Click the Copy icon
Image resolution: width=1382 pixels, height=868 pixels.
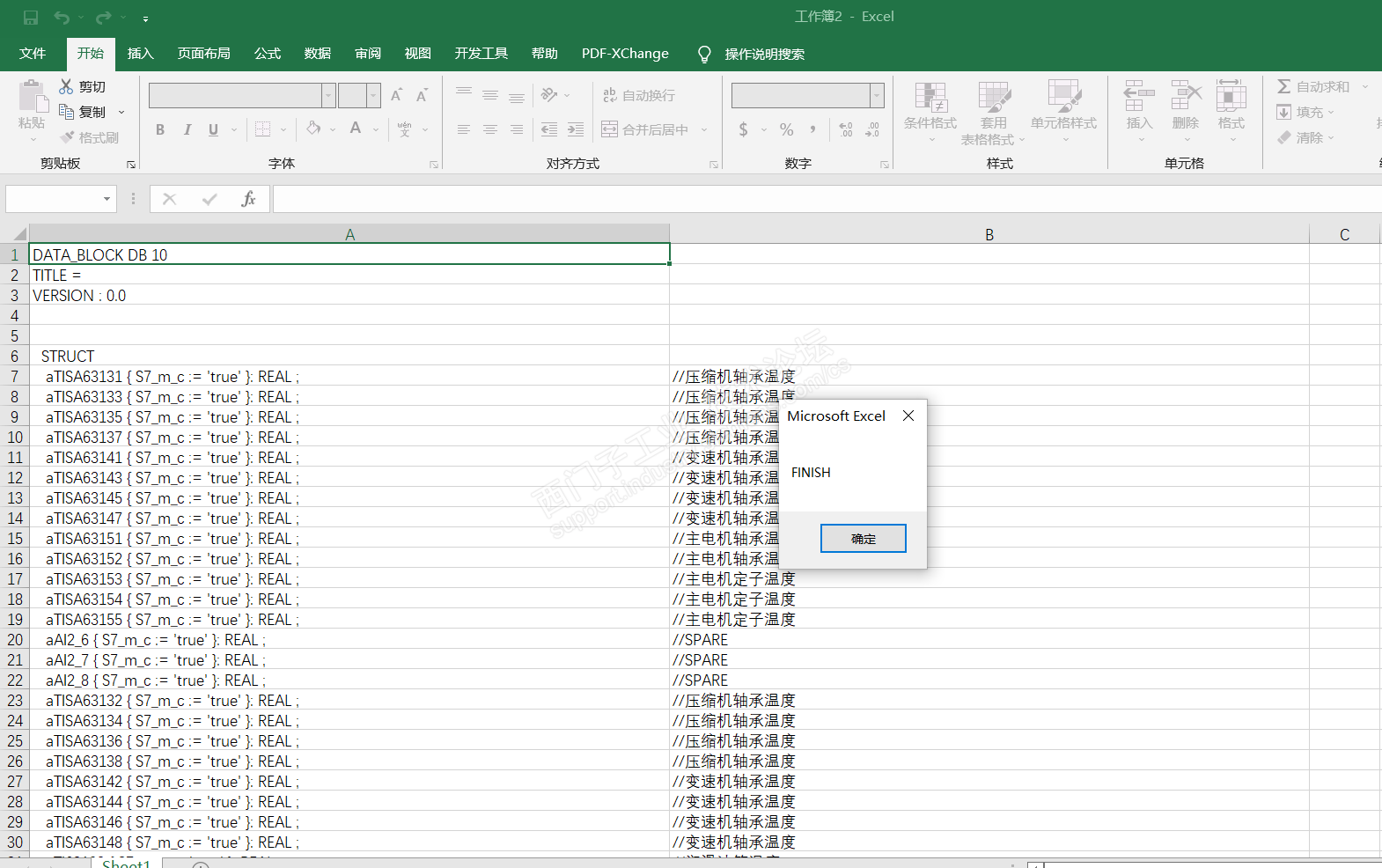pyautogui.click(x=66, y=112)
